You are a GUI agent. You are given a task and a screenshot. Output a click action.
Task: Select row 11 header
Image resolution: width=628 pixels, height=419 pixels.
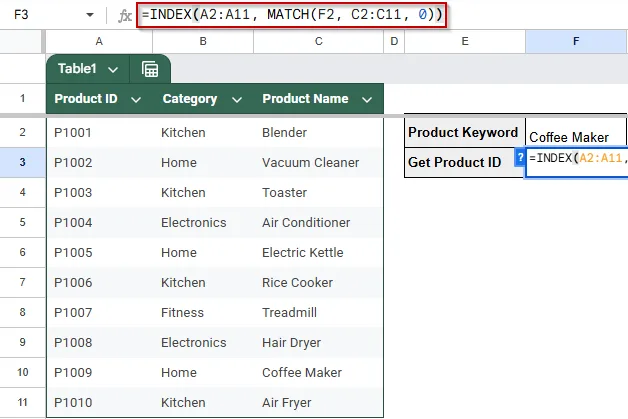(x=22, y=402)
